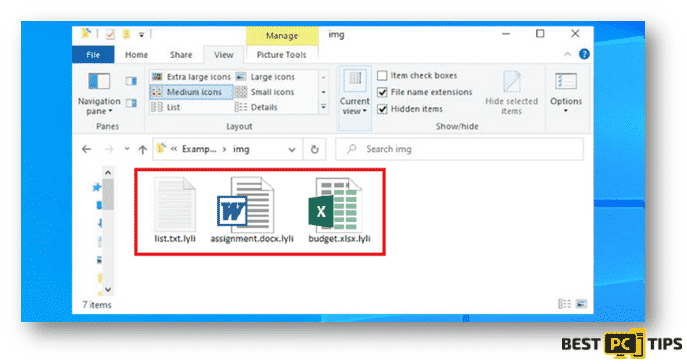Screen dimensions: 687x364
Task: Open the File menu tab
Action: 93,55
